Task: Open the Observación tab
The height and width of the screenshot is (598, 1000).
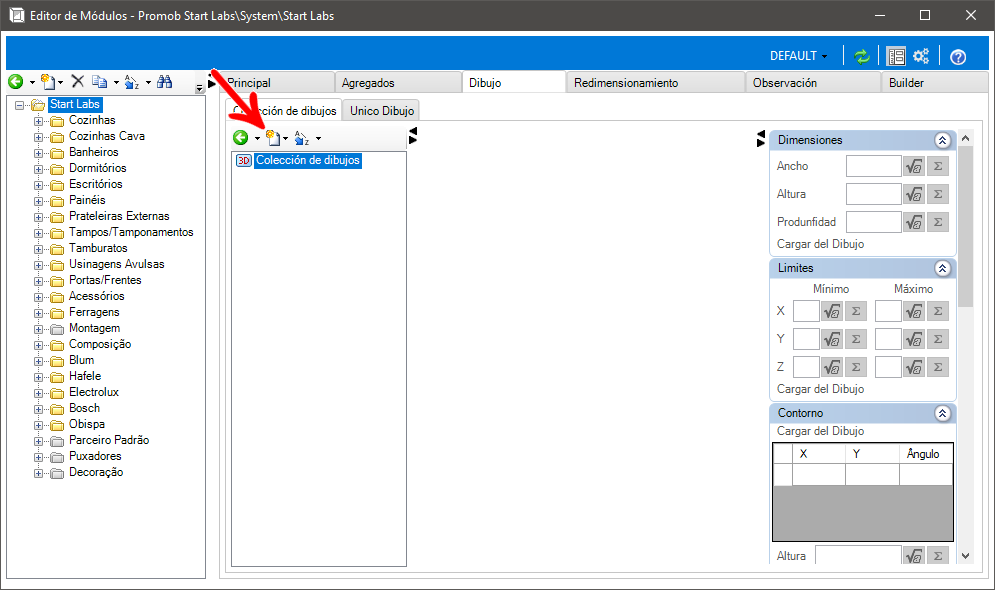Action: (814, 83)
